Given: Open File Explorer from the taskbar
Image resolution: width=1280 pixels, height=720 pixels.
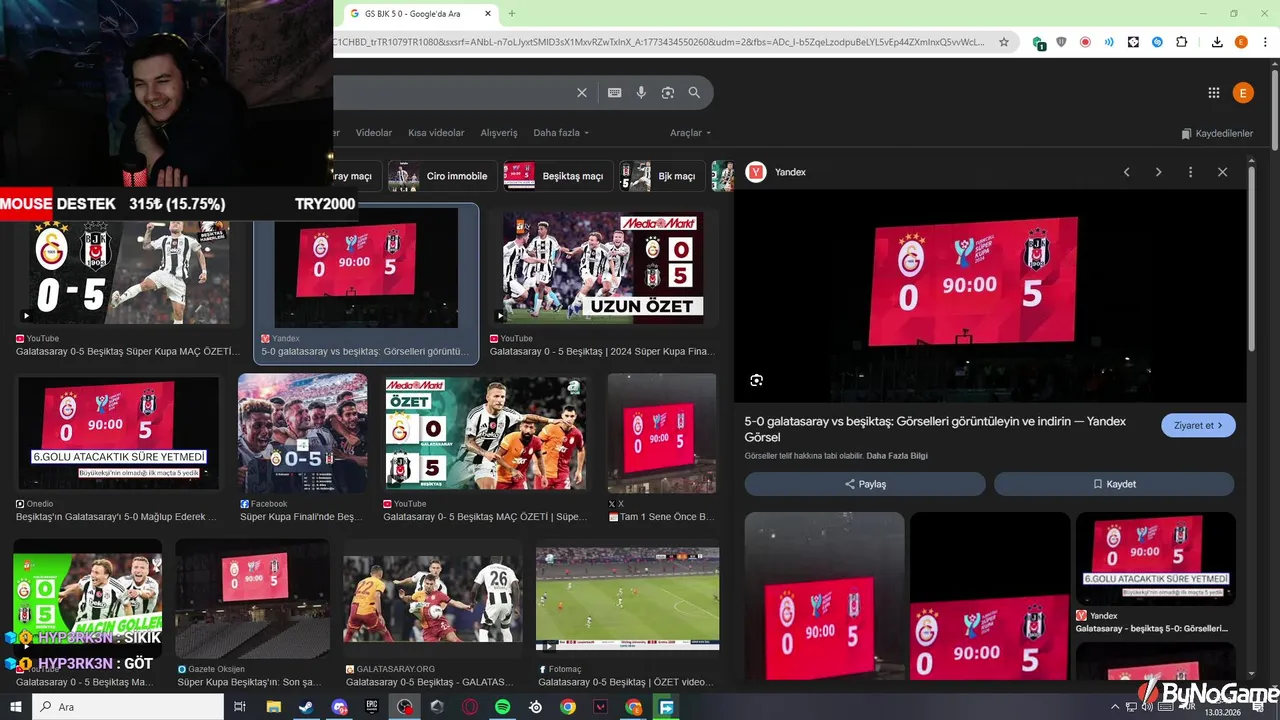Looking at the screenshot, I should point(273,707).
